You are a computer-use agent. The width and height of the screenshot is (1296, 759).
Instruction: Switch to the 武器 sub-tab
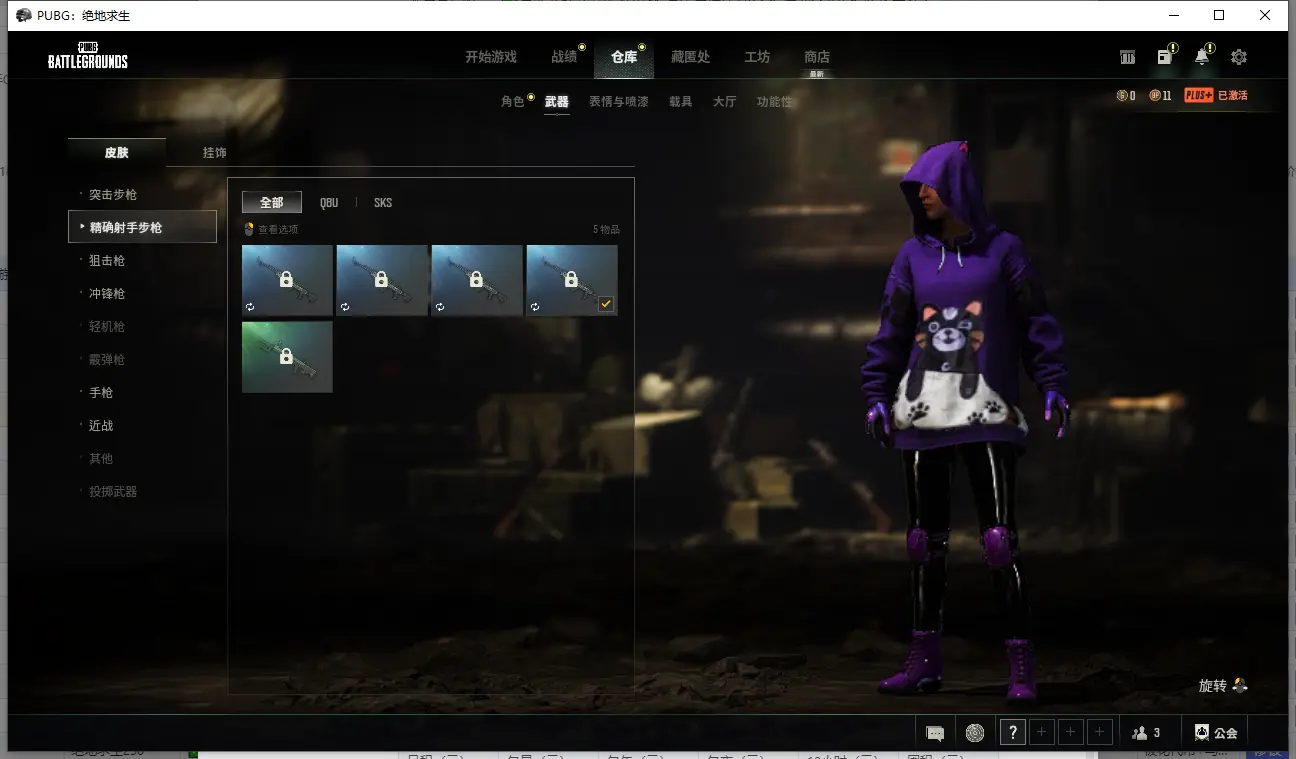tap(557, 102)
